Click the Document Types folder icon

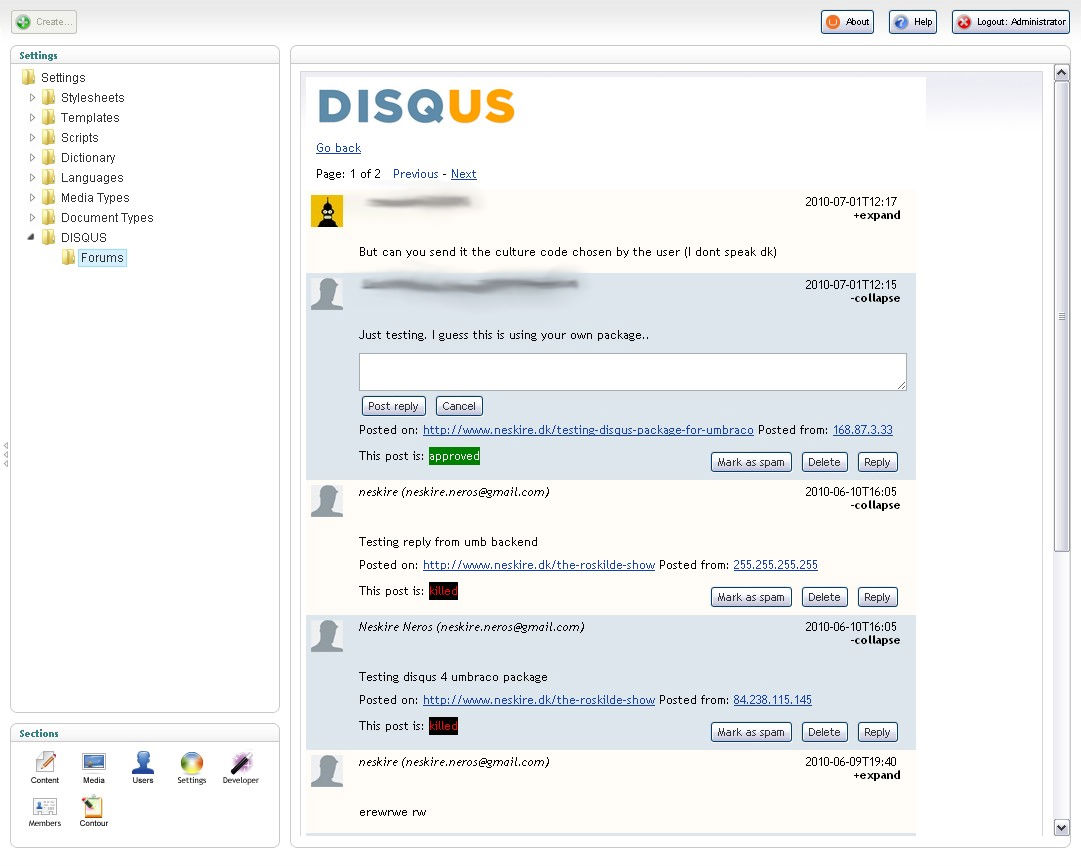pos(48,217)
